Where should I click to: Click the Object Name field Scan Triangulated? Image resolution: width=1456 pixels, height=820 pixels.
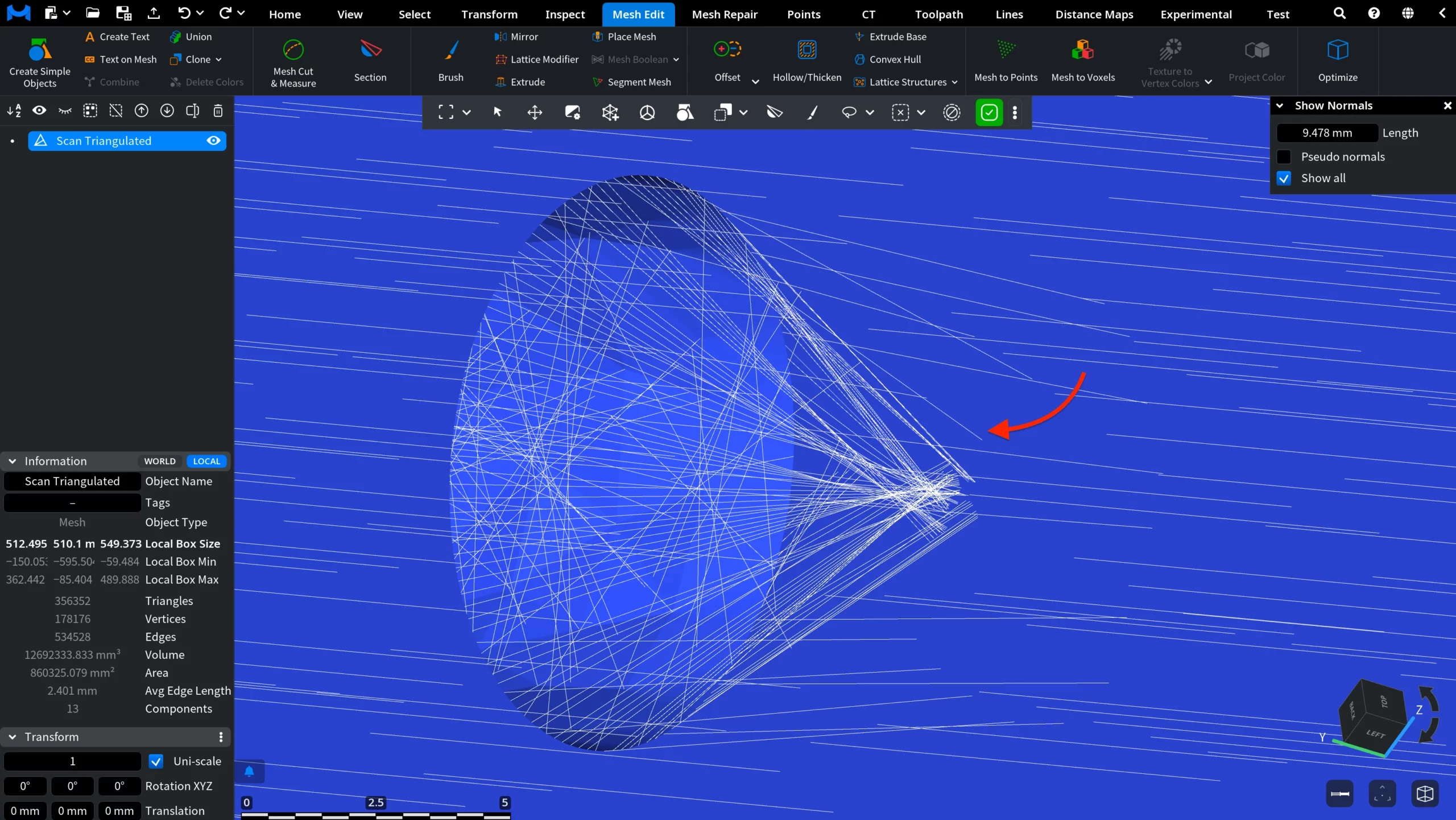72,481
